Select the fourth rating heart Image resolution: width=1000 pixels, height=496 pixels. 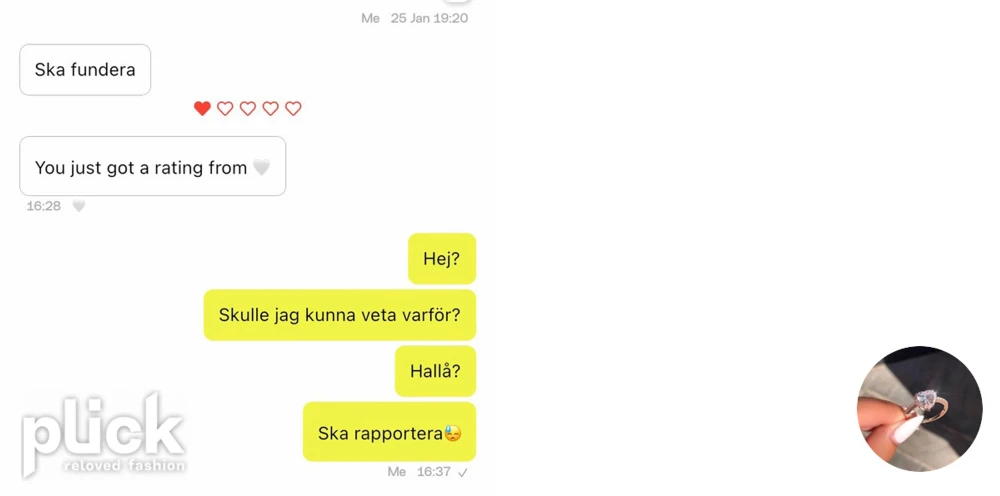tap(270, 108)
